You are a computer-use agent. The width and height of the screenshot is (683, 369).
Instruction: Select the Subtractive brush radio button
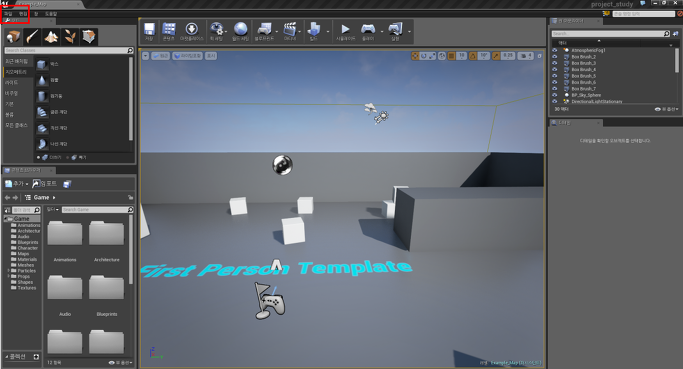pos(67,157)
